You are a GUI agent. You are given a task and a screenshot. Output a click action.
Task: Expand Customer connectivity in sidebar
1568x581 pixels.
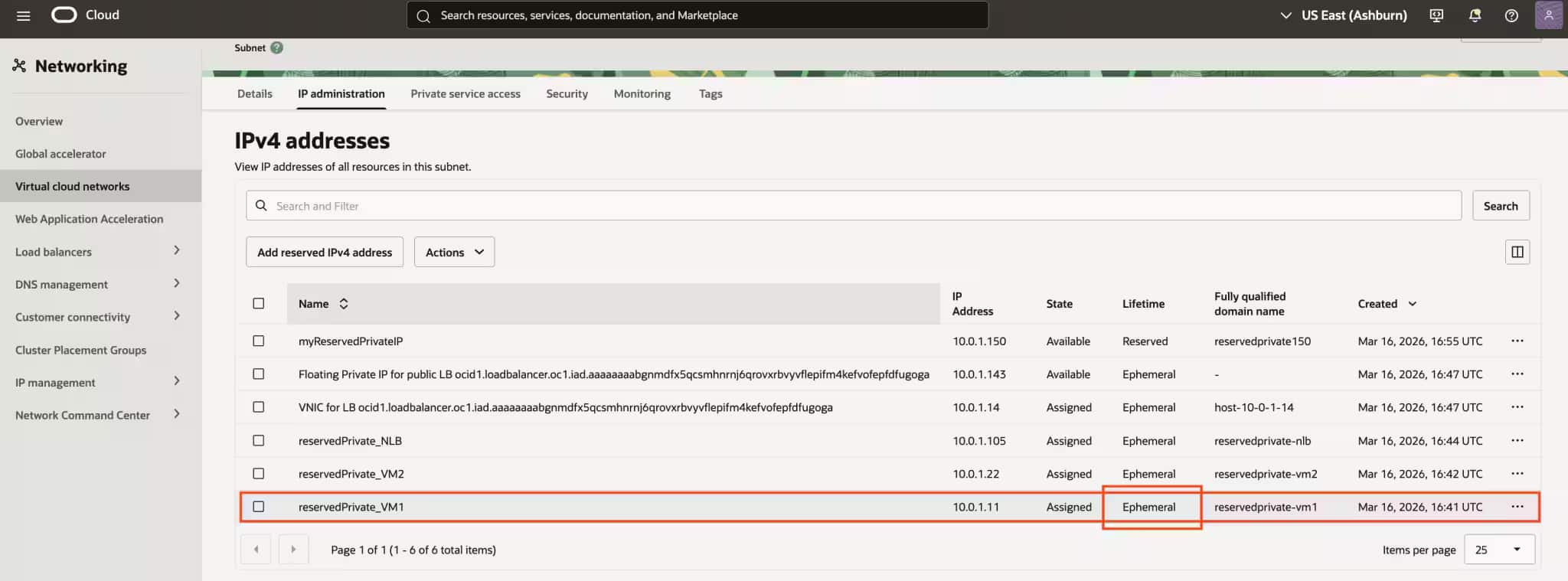(177, 315)
